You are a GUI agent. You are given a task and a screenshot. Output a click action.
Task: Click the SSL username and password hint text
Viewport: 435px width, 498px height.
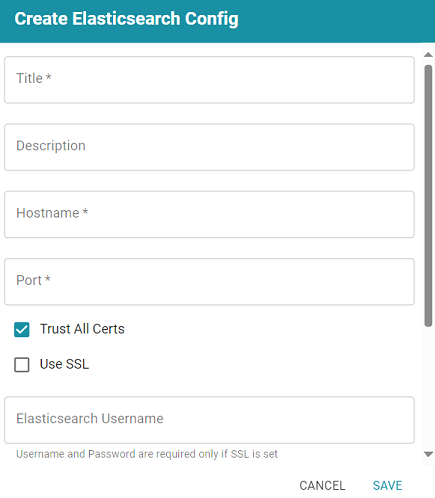(147, 454)
